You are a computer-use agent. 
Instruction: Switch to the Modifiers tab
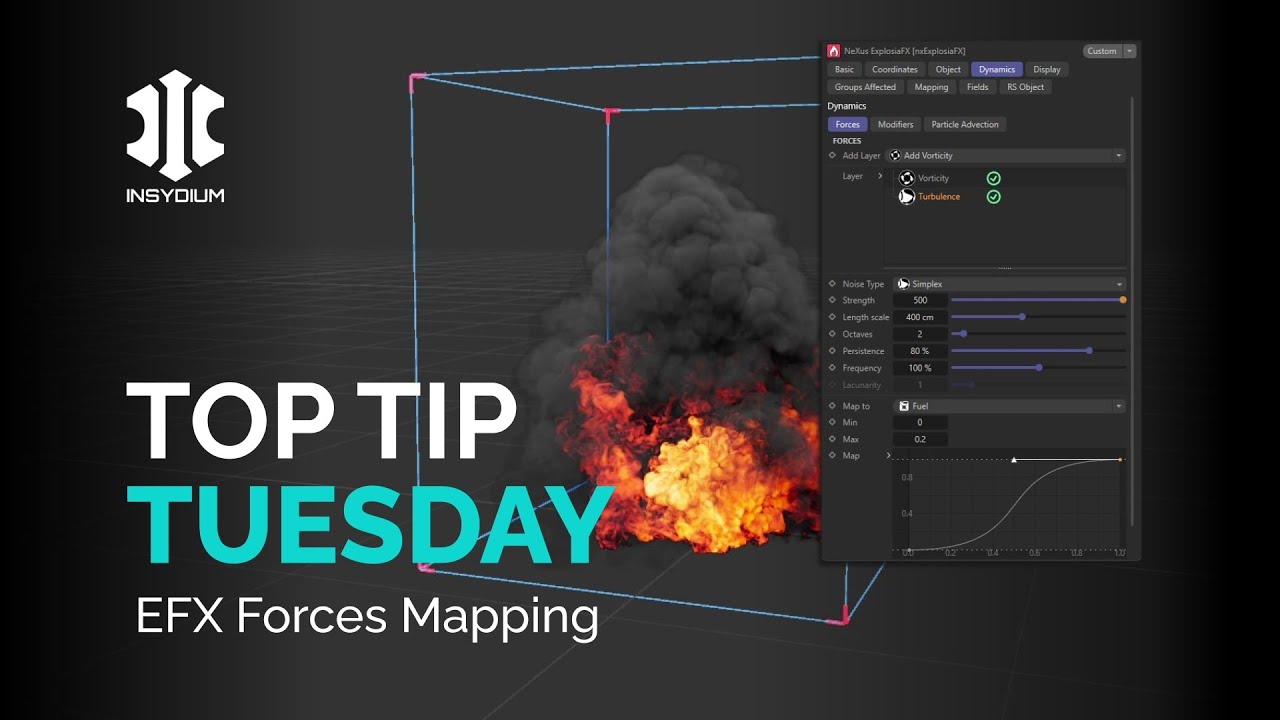tap(895, 125)
